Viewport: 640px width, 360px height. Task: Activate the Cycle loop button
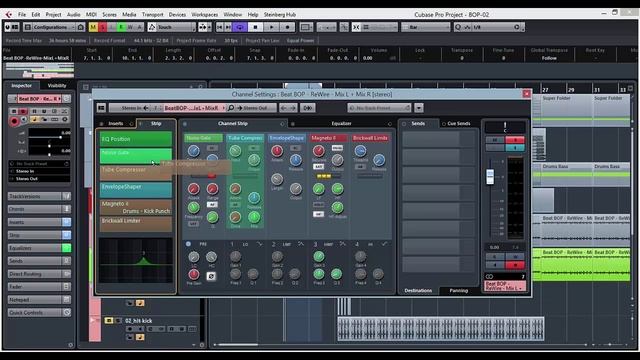(240, 27)
